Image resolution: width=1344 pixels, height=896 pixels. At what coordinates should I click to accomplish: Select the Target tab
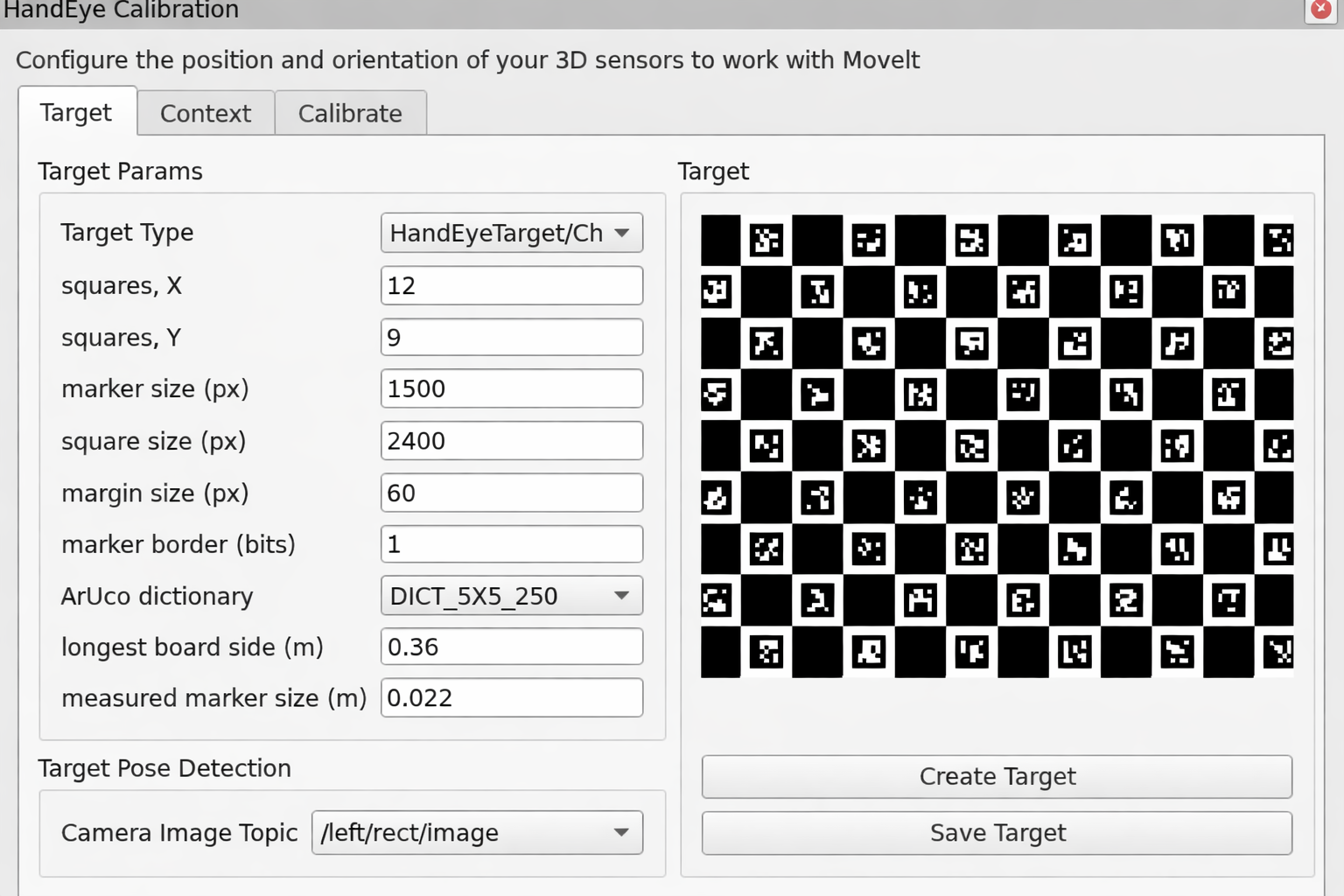(x=76, y=112)
